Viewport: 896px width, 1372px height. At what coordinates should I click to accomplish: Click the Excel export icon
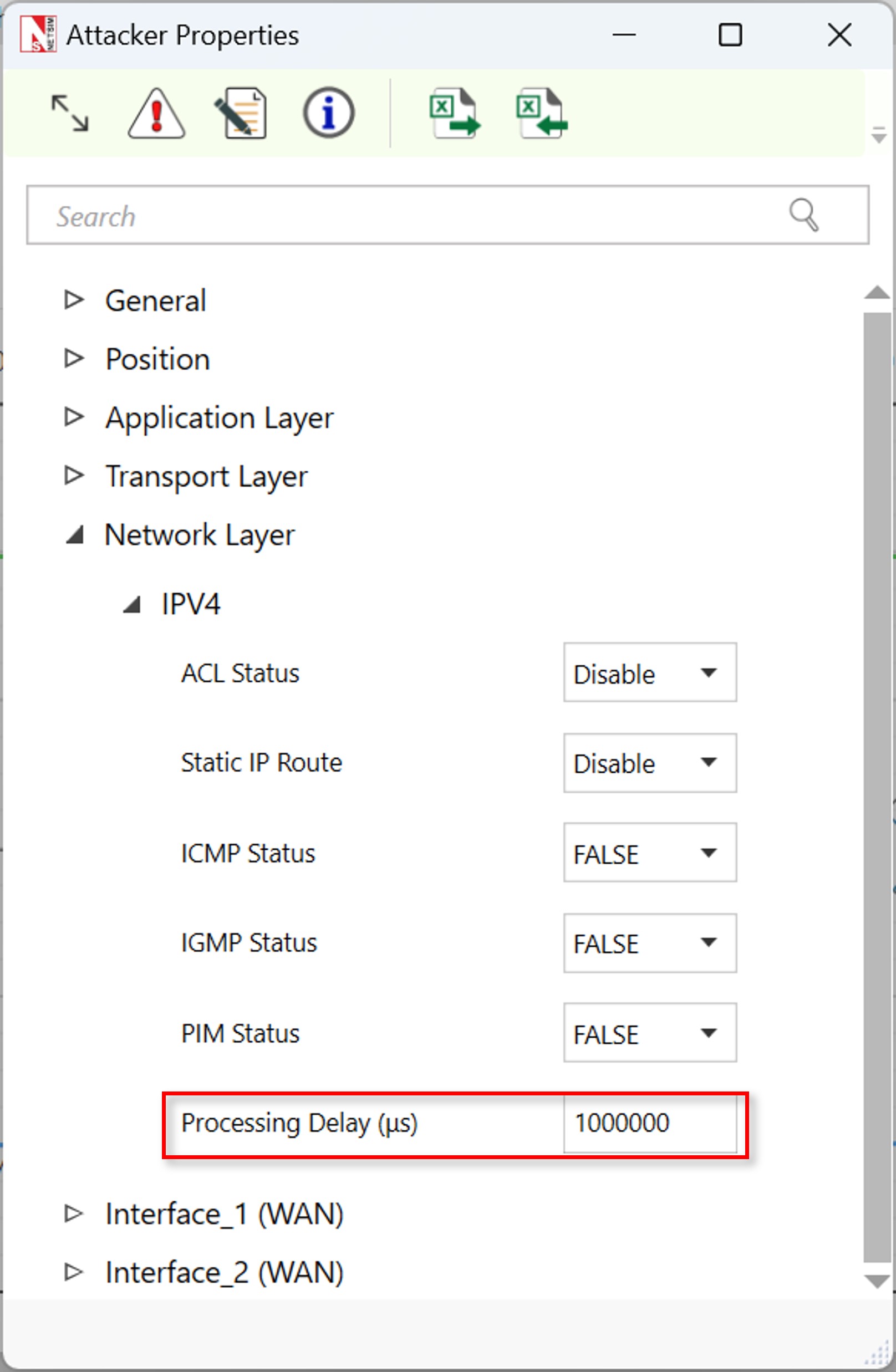click(x=454, y=113)
